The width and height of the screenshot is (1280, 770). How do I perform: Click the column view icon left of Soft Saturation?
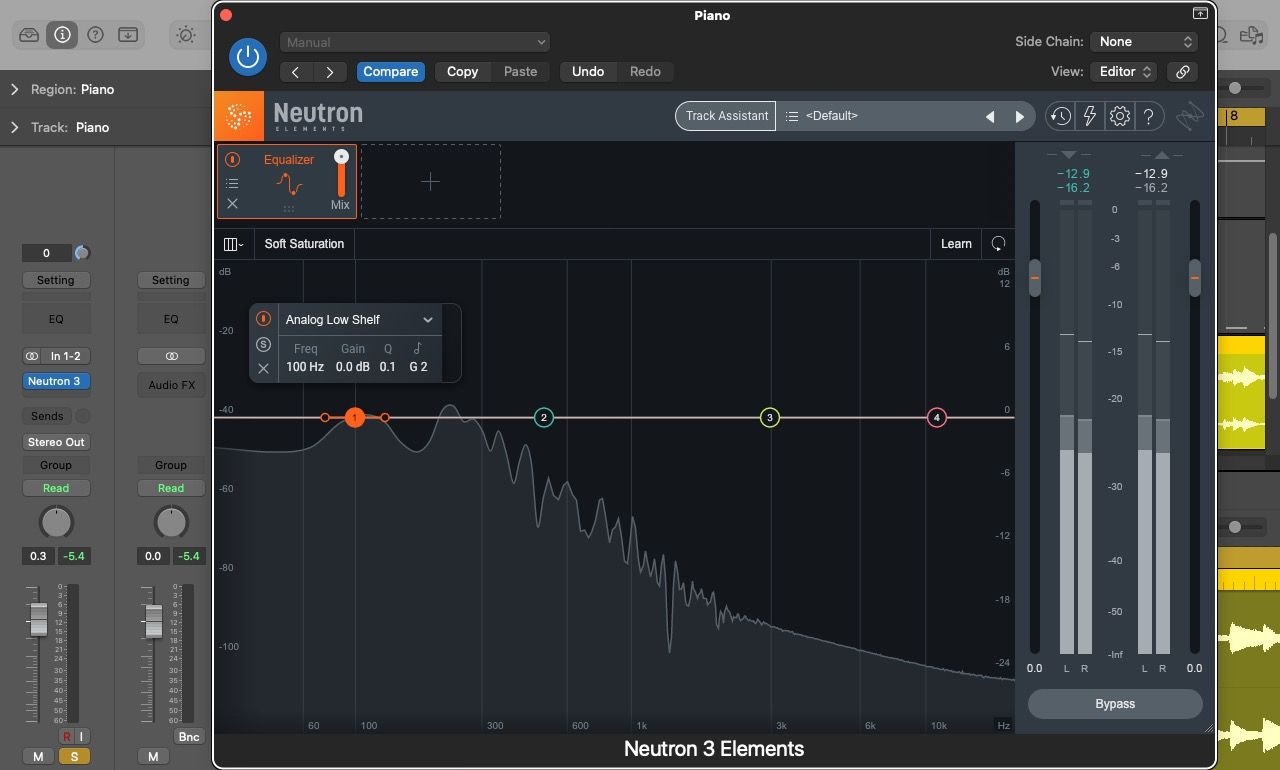[233, 243]
